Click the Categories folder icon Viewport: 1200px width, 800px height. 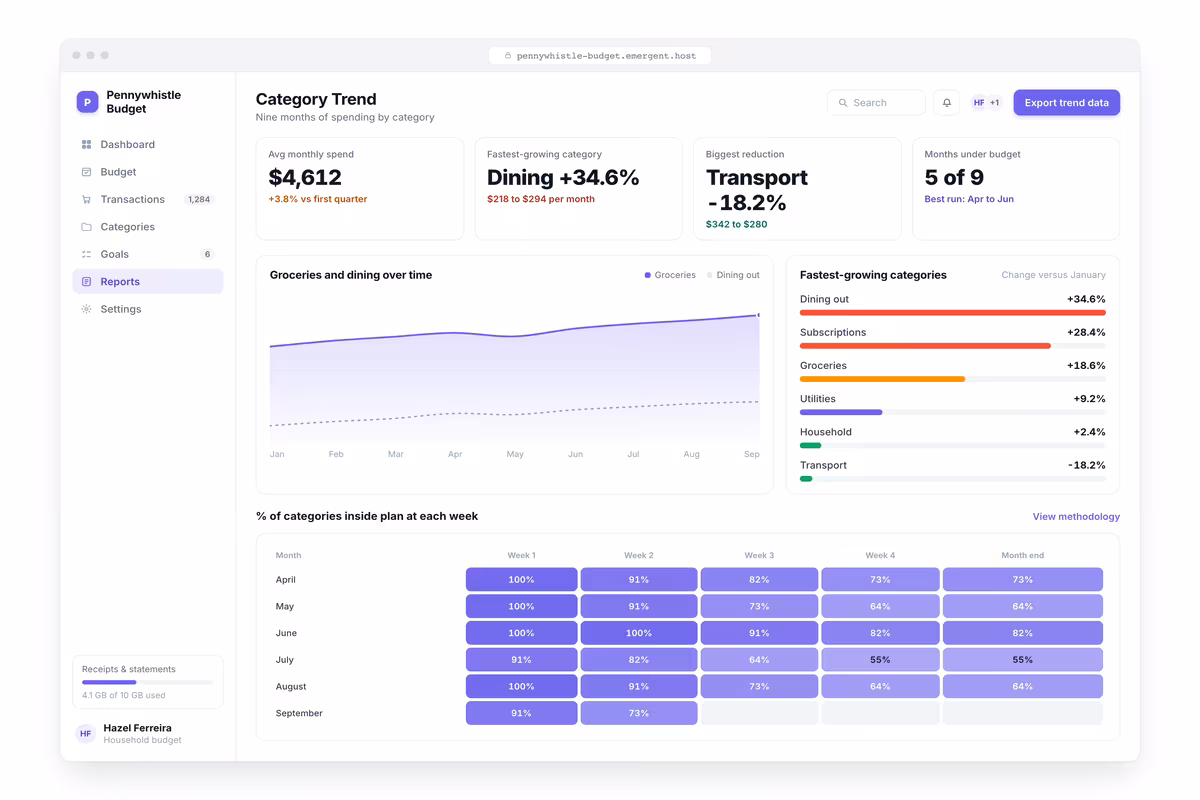(86, 227)
